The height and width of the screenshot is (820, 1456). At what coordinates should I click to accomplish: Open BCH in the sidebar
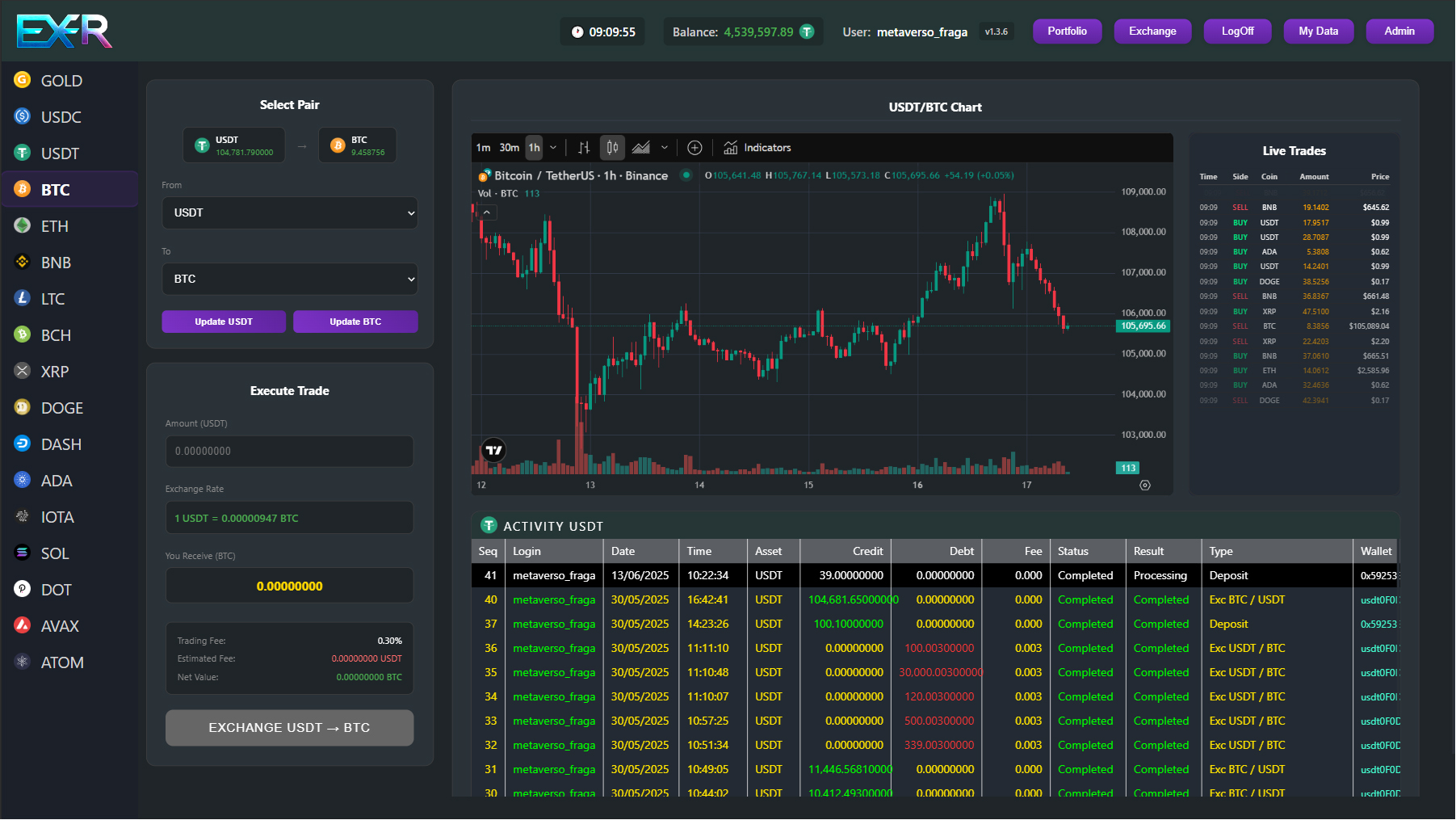point(69,335)
